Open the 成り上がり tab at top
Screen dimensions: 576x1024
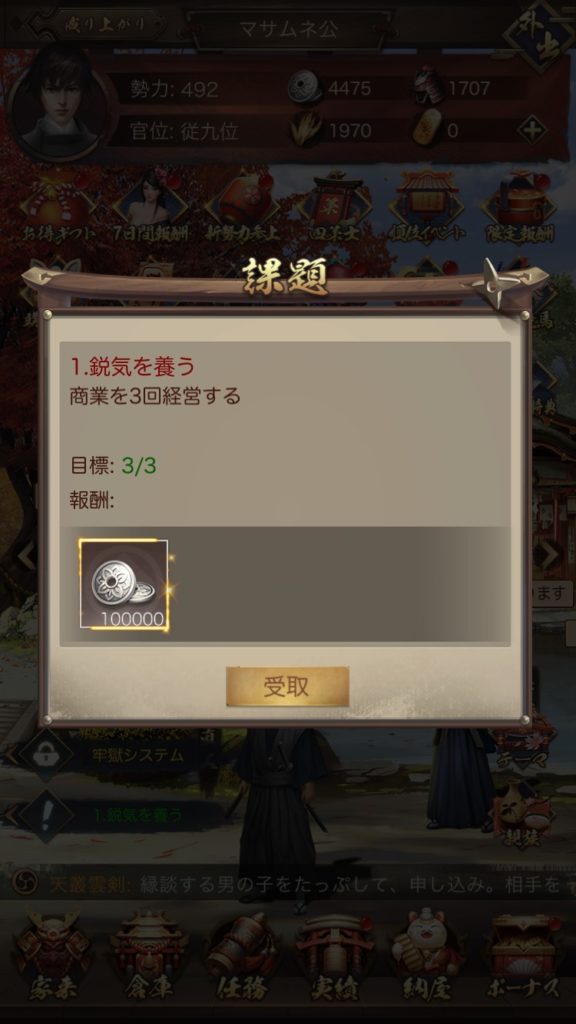point(106,24)
